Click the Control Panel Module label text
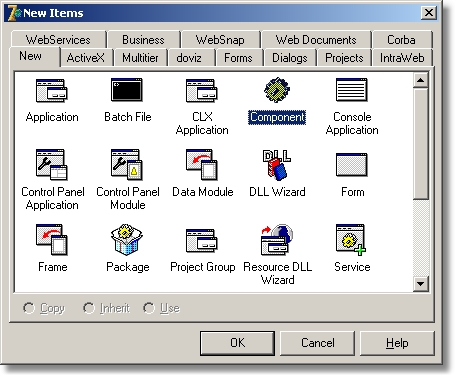Screen dimensions: 455x377 pyautogui.click(x=128, y=198)
